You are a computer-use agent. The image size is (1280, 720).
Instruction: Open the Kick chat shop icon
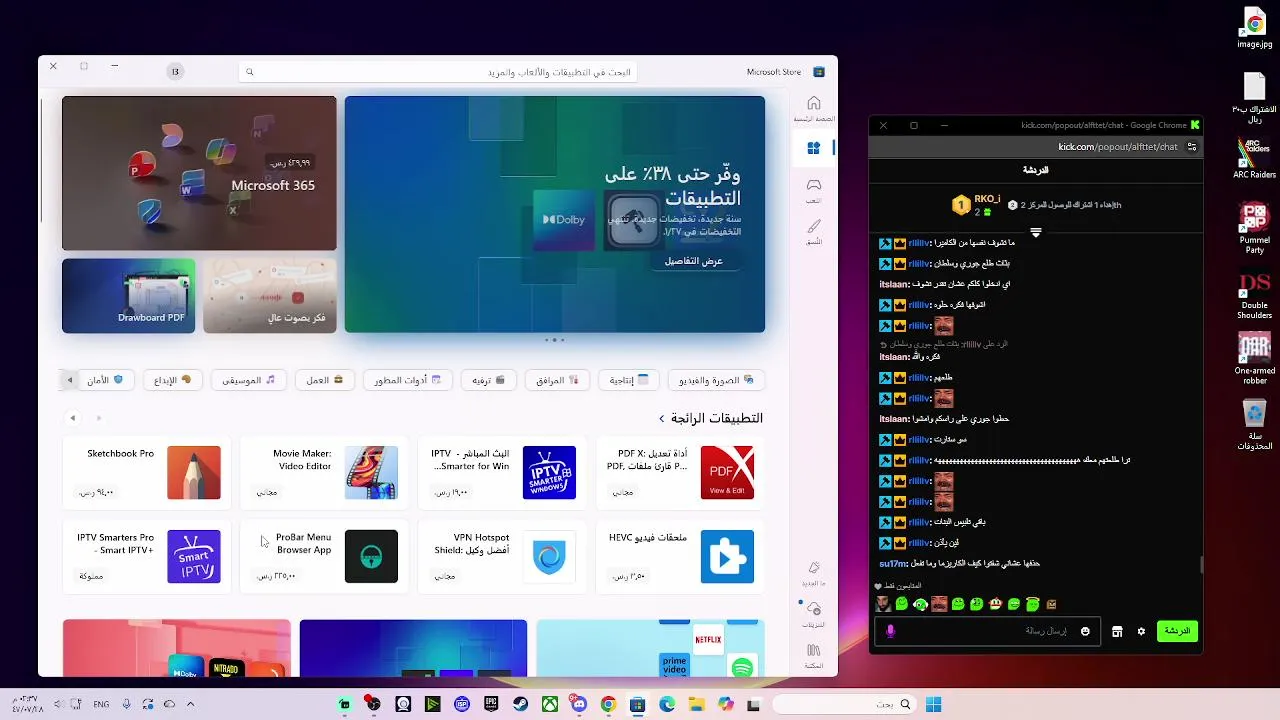click(x=1117, y=631)
